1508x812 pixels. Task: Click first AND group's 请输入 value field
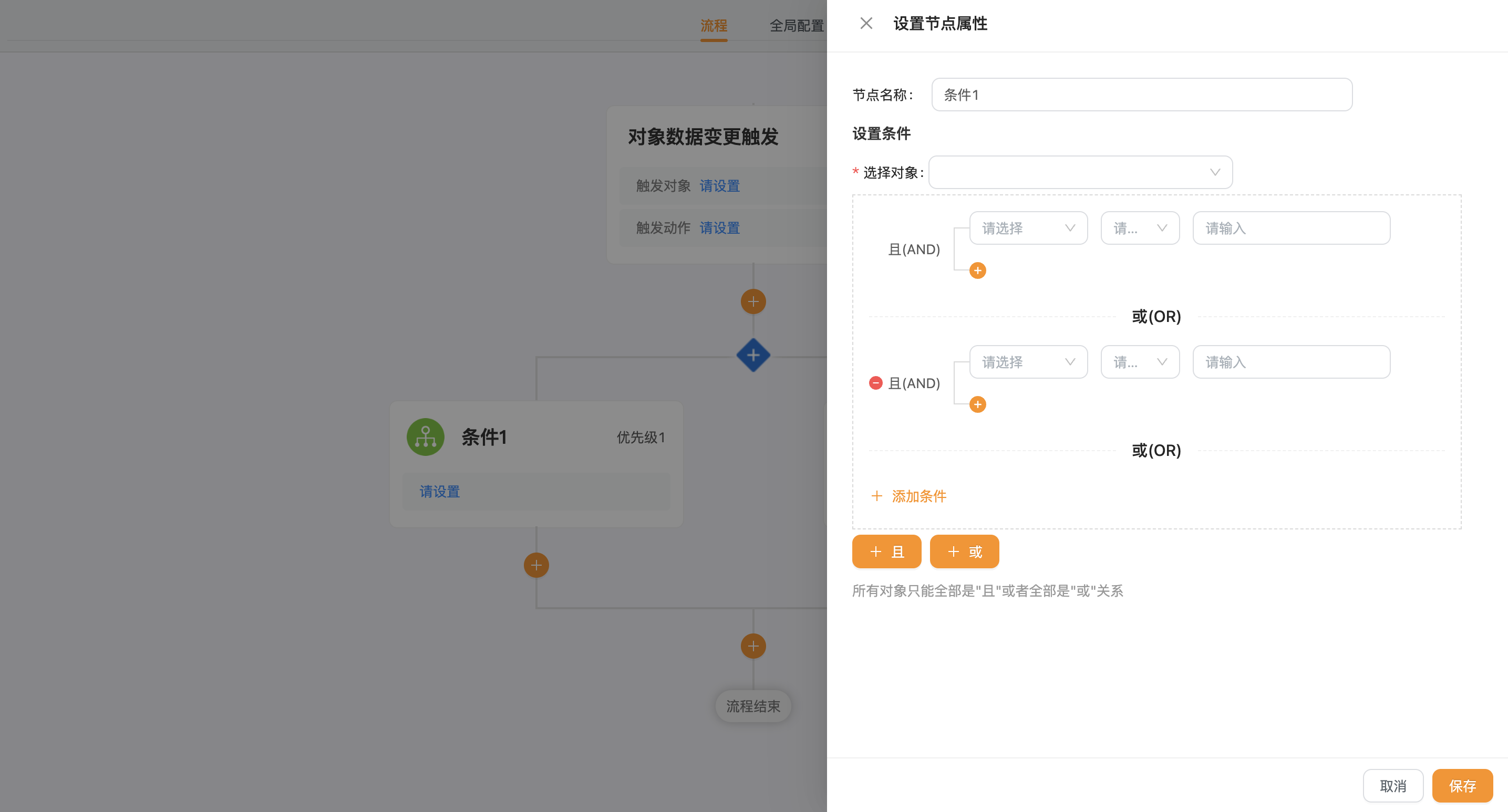pos(1292,228)
